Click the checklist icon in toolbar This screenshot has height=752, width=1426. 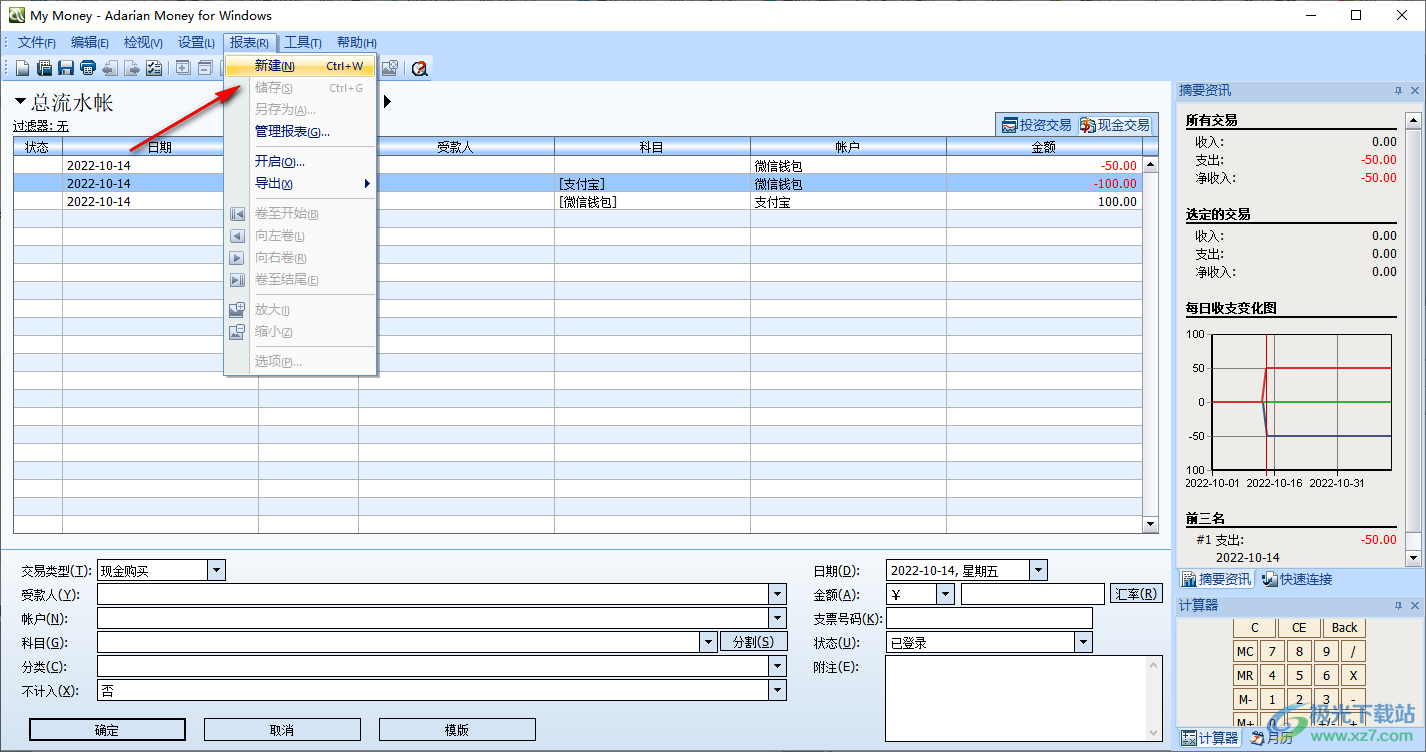154,68
